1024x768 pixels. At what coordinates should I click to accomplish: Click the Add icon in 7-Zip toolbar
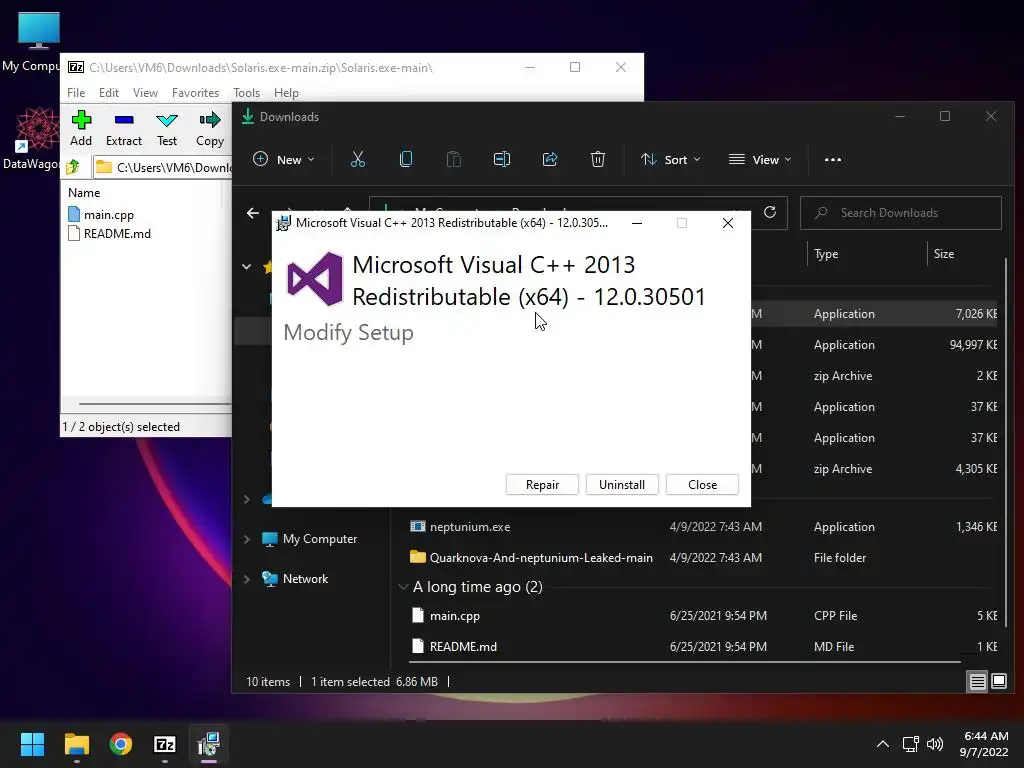[81, 128]
